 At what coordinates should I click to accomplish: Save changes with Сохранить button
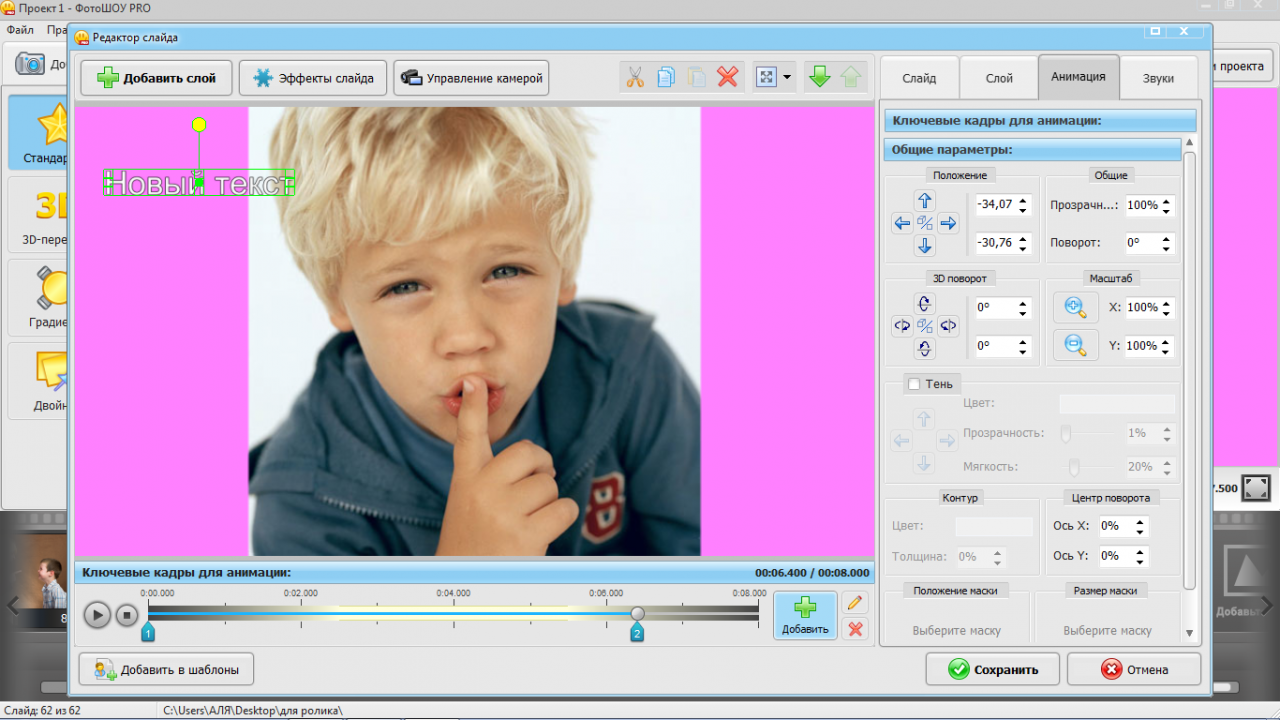click(x=993, y=670)
